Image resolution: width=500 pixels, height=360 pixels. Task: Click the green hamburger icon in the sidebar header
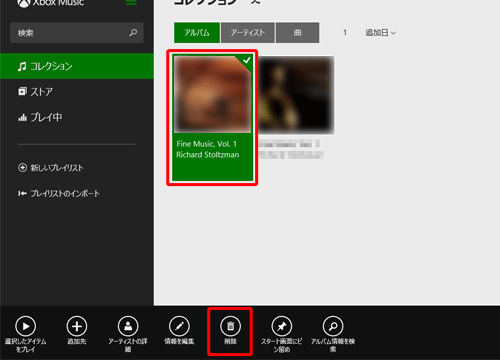[x=131, y=2]
